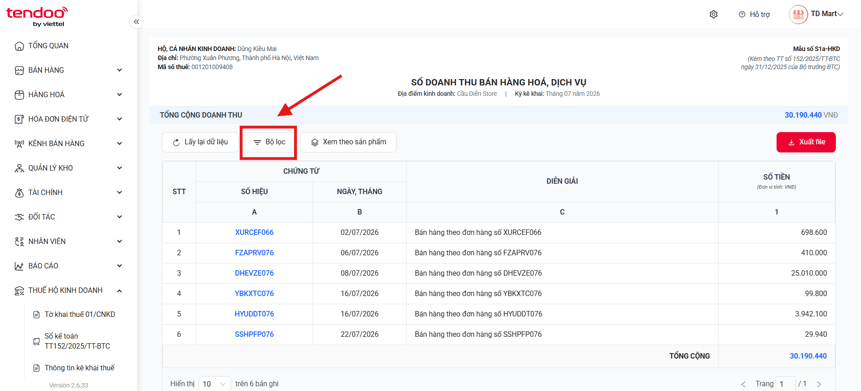The image size is (861, 391).
Task: Click the Kênh bán hàng broadcast icon
Action: 19,143
